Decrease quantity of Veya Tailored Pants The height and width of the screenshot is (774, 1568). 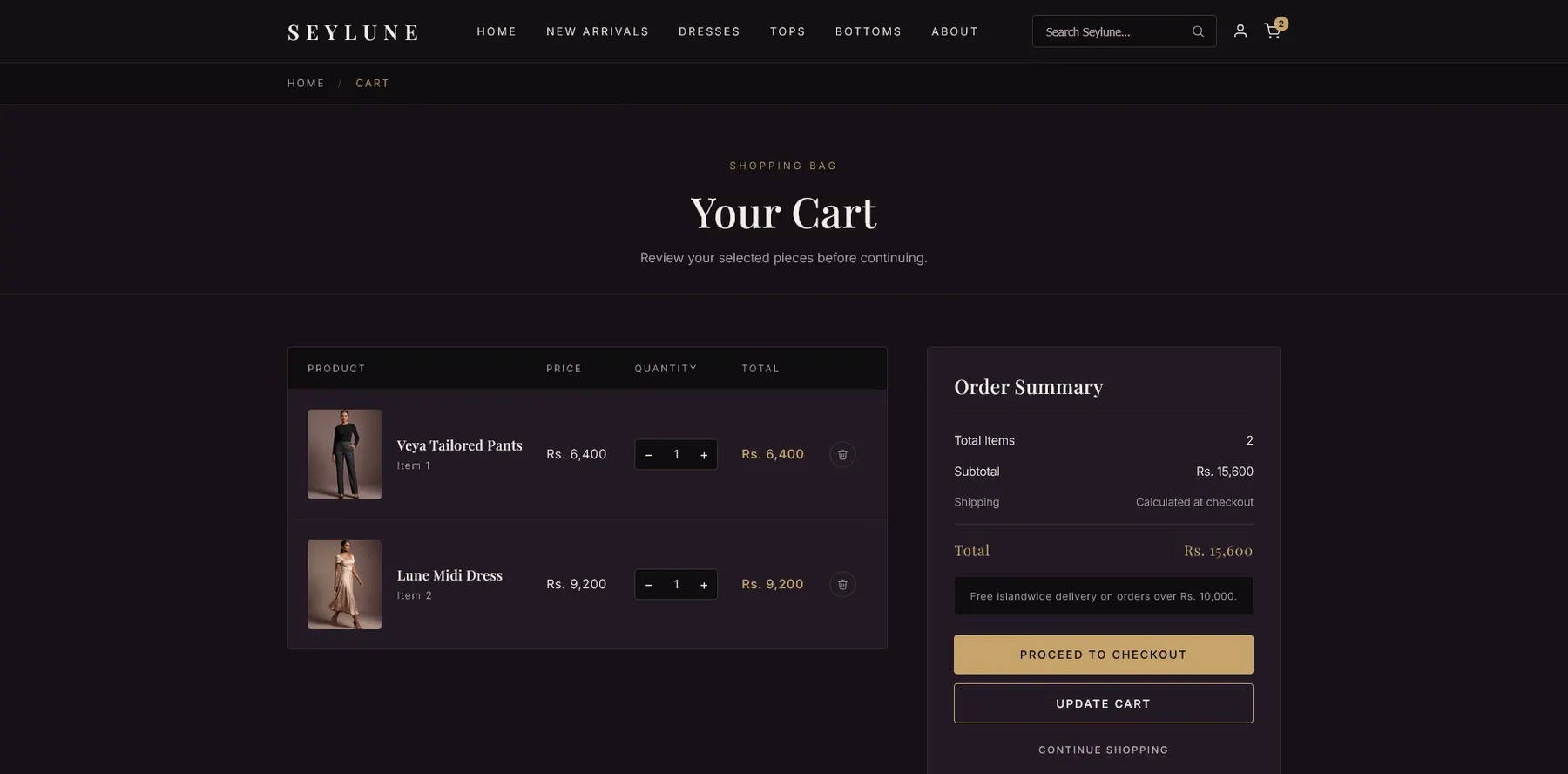pos(648,454)
